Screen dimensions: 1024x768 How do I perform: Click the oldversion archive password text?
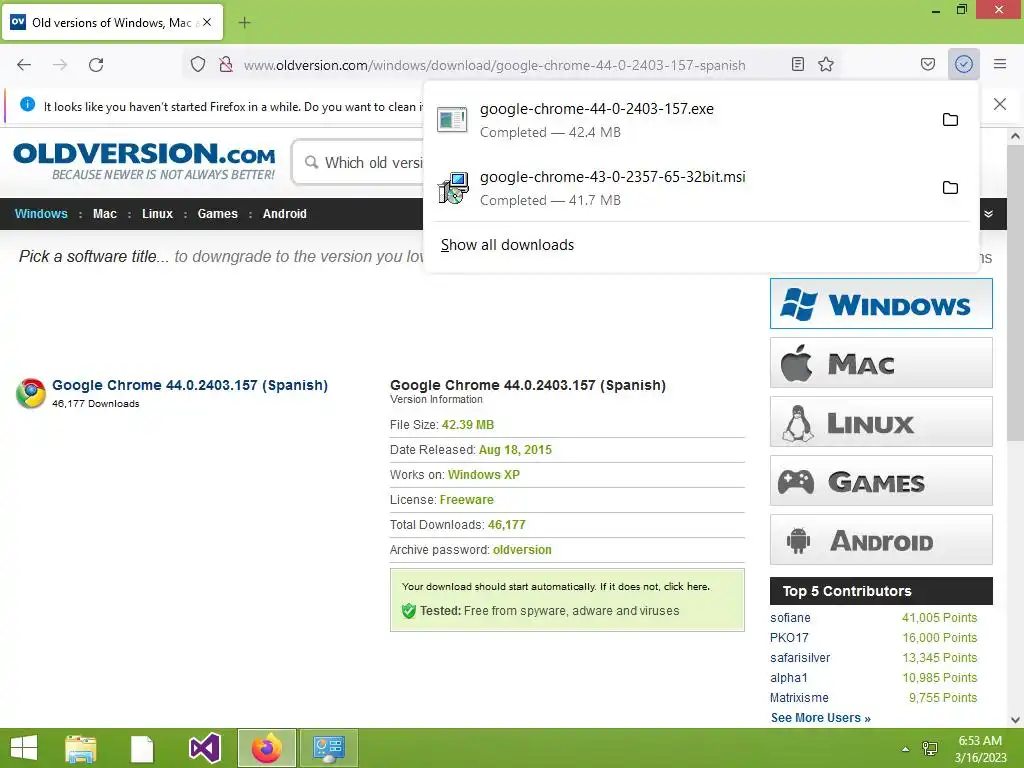pos(522,550)
